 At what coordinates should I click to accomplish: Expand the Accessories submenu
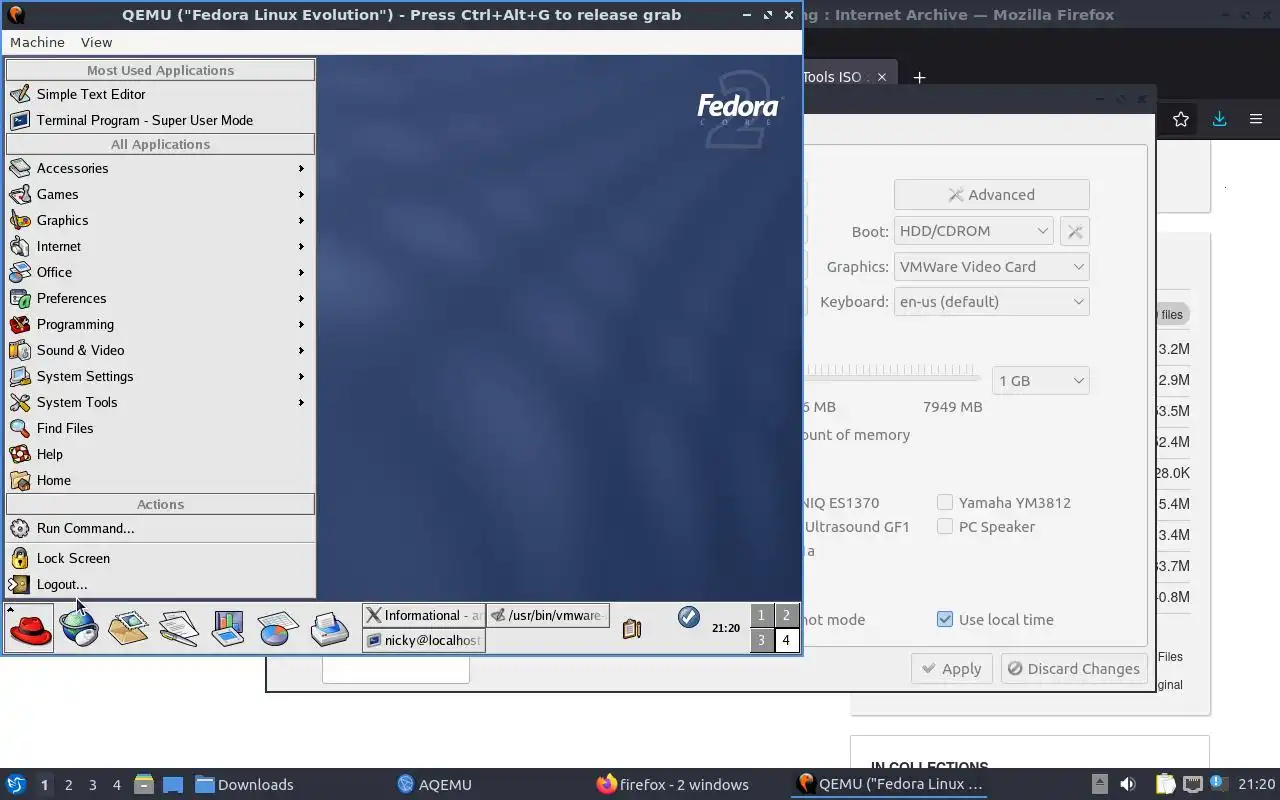[160, 168]
